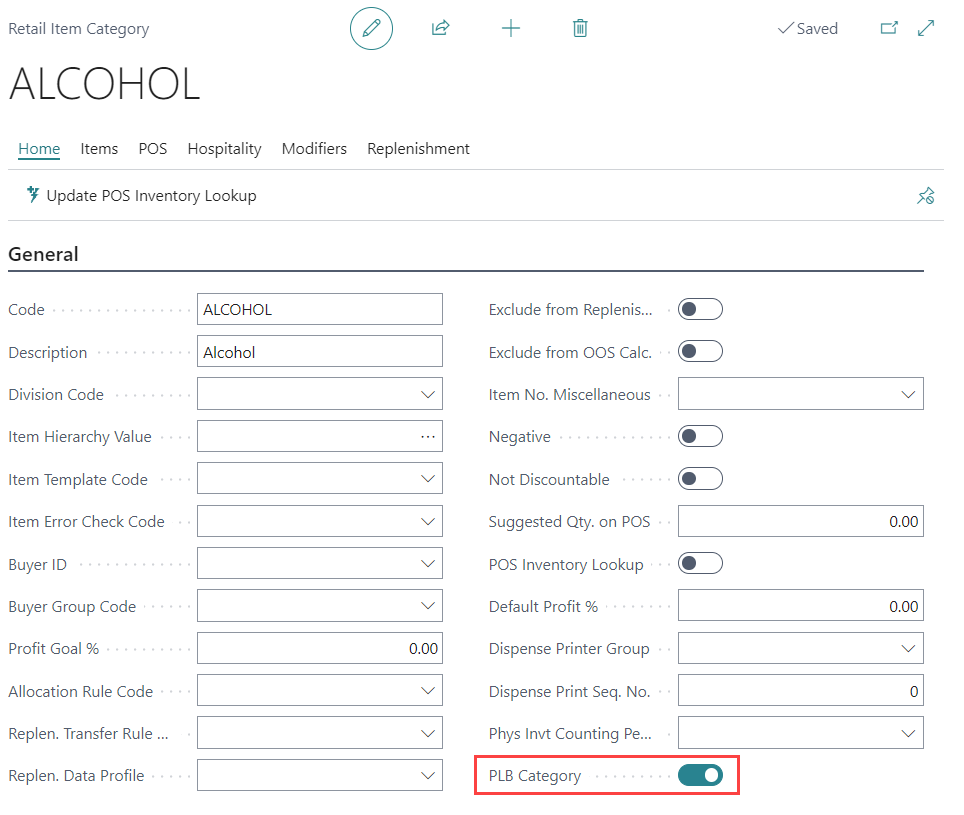Click the pencil edit icon
This screenshot has width=964, height=815.
pyautogui.click(x=371, y=29)
